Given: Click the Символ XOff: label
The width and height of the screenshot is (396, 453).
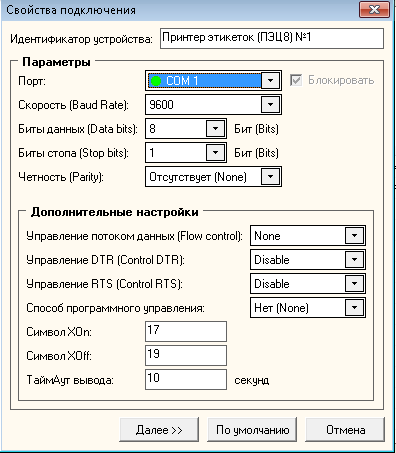Looking at the screenshot, I should 59,356.
